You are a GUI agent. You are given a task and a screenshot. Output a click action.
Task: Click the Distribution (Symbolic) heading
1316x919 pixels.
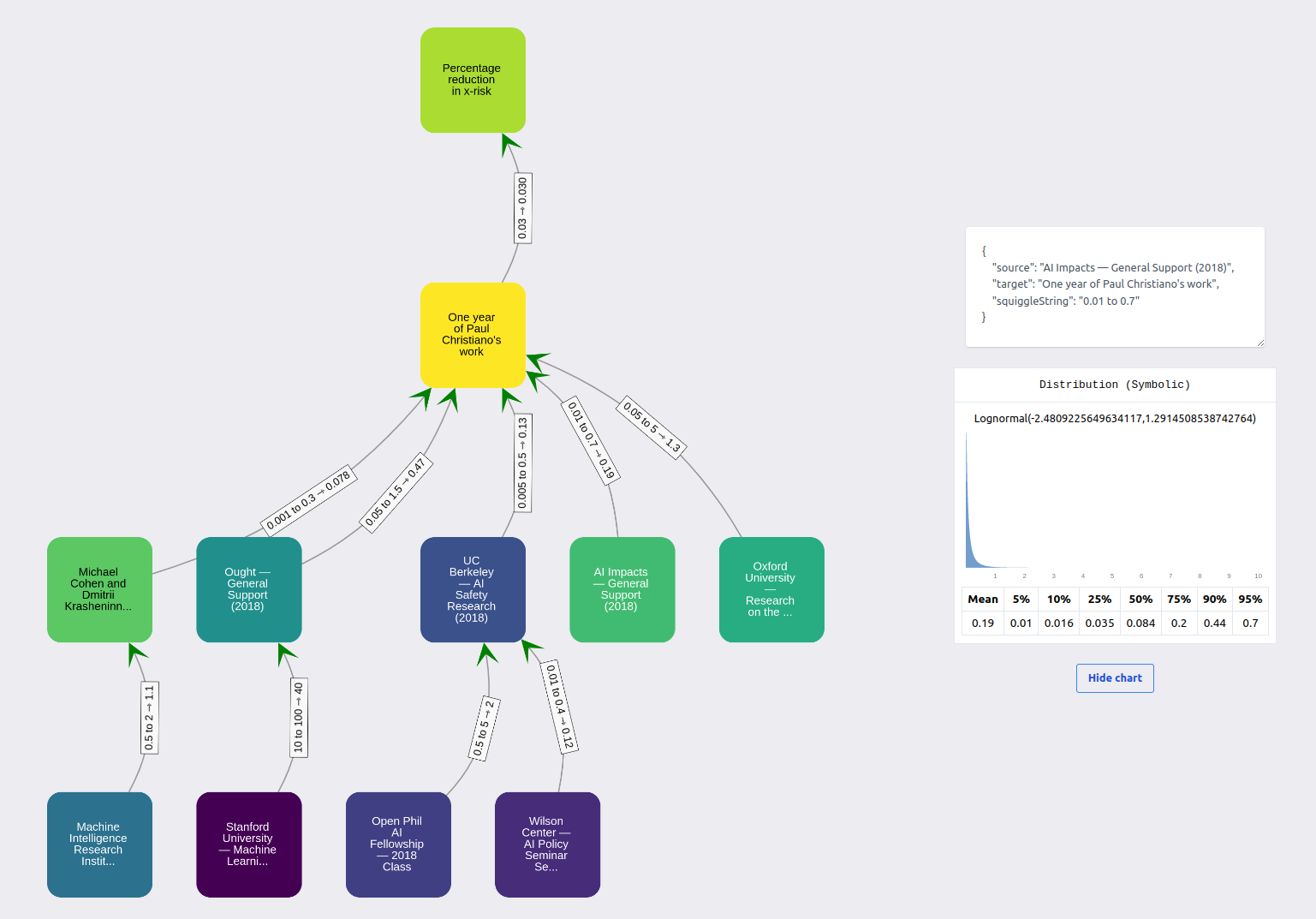[1115, 385]
